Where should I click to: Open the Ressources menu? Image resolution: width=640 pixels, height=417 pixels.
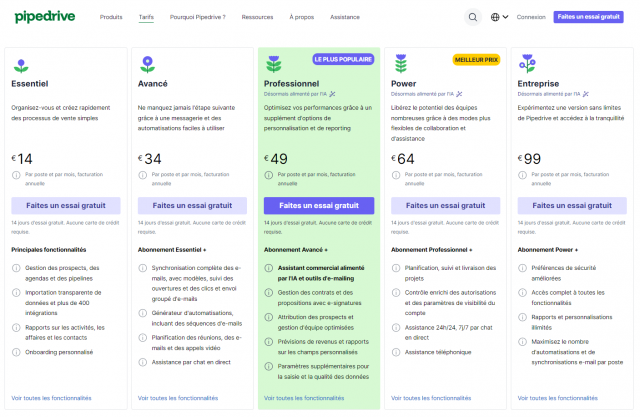(257, 17)
